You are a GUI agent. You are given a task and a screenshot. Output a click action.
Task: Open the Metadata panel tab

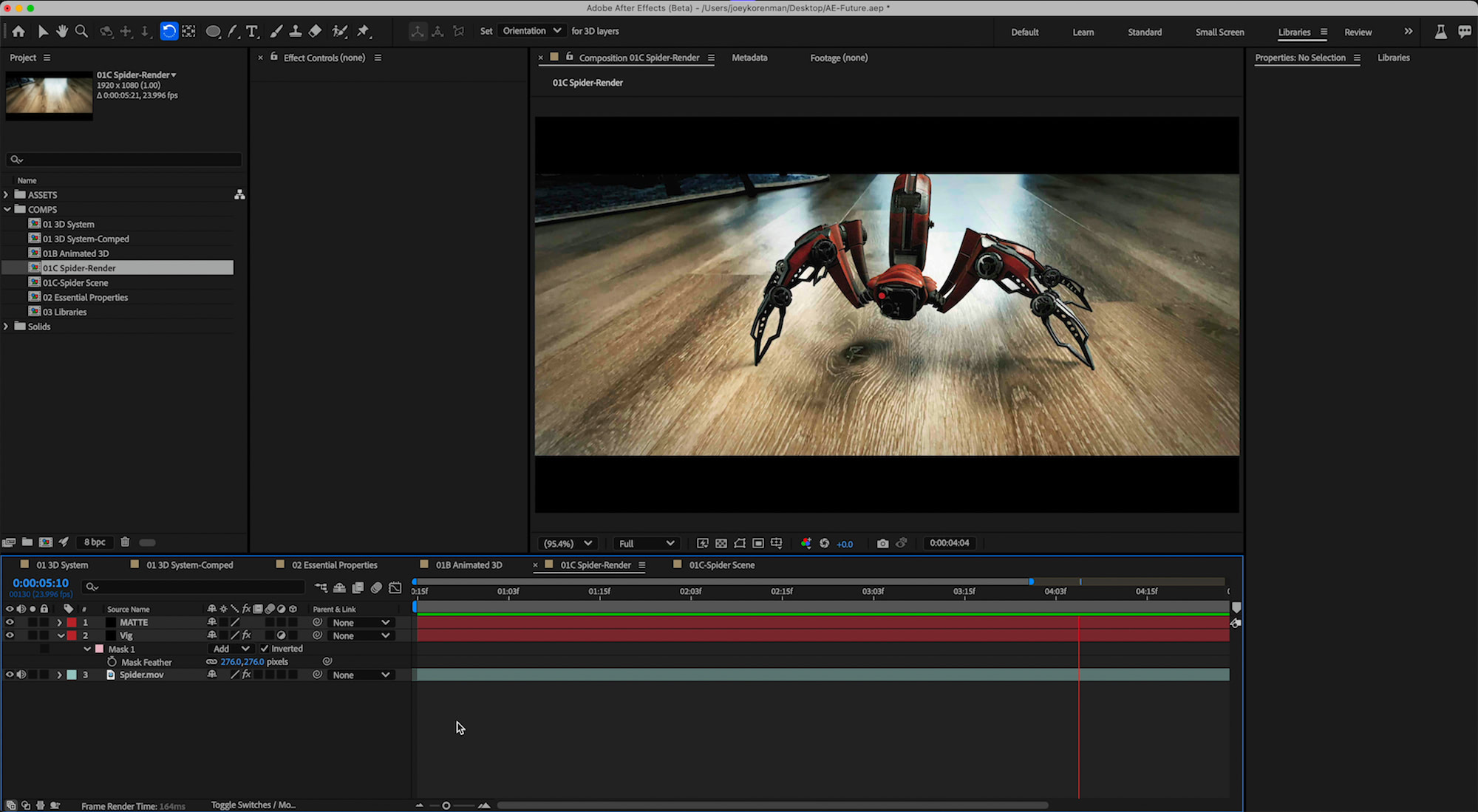[x=749, y=57]
